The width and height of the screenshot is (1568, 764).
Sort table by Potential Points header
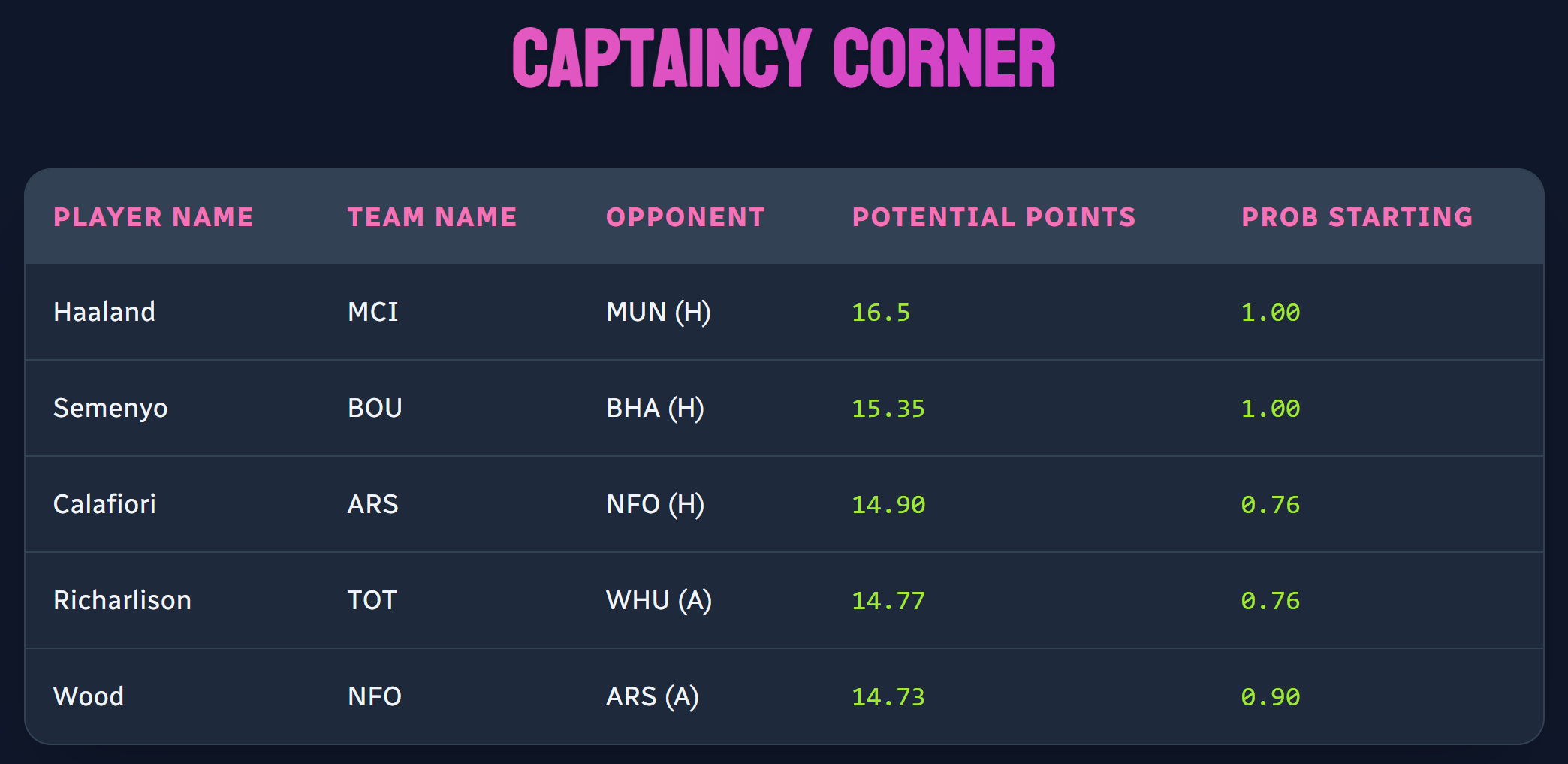(994, 217)
